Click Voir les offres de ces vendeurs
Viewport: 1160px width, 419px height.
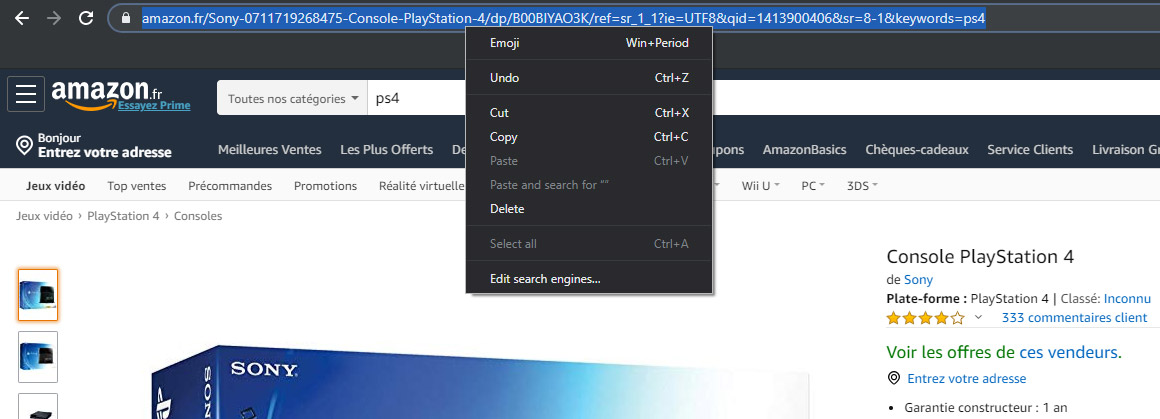point(1004,352)
